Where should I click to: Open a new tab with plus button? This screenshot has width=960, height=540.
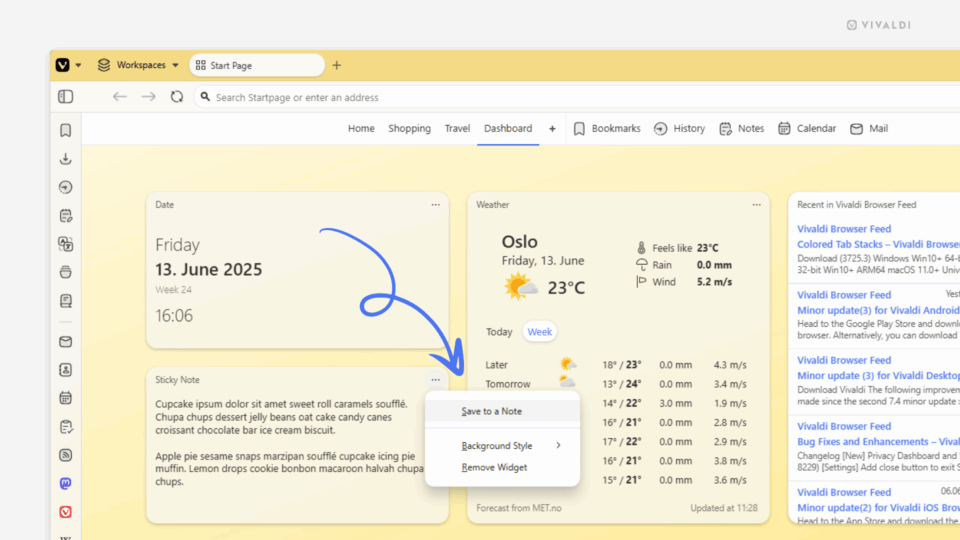(x=337, y=65)
